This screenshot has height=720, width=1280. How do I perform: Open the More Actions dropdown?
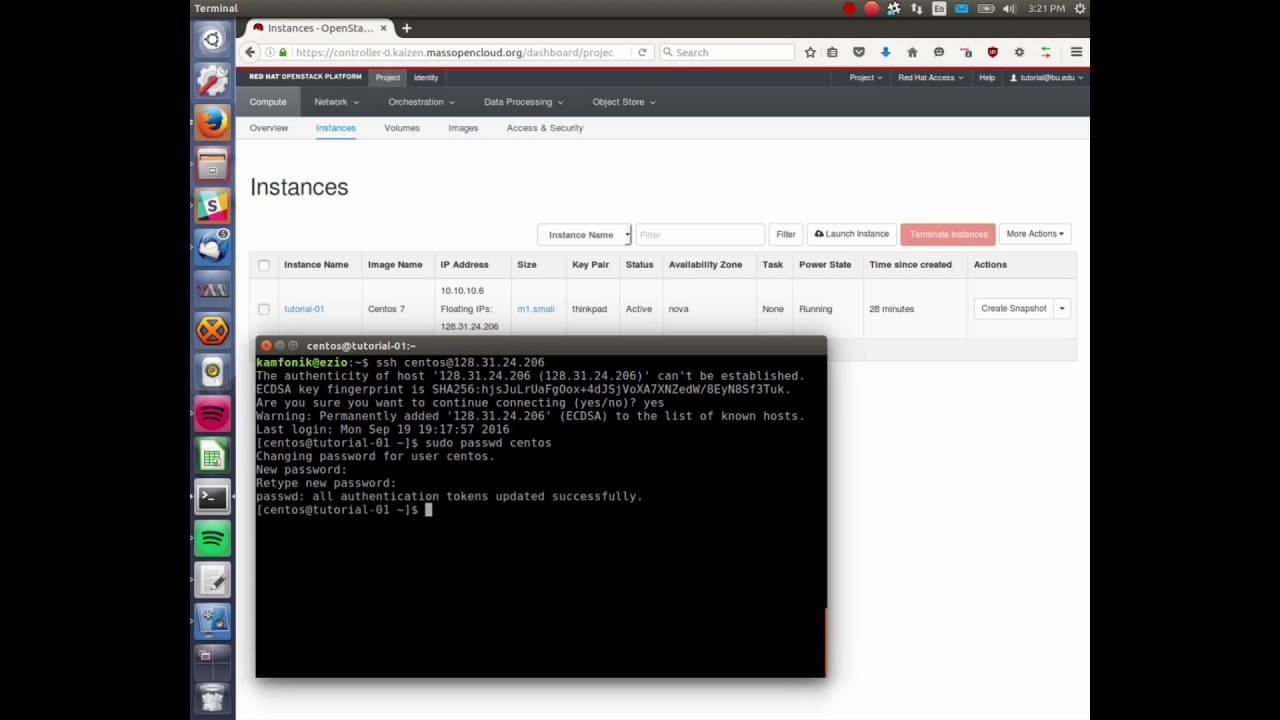tap(1035, 234)
